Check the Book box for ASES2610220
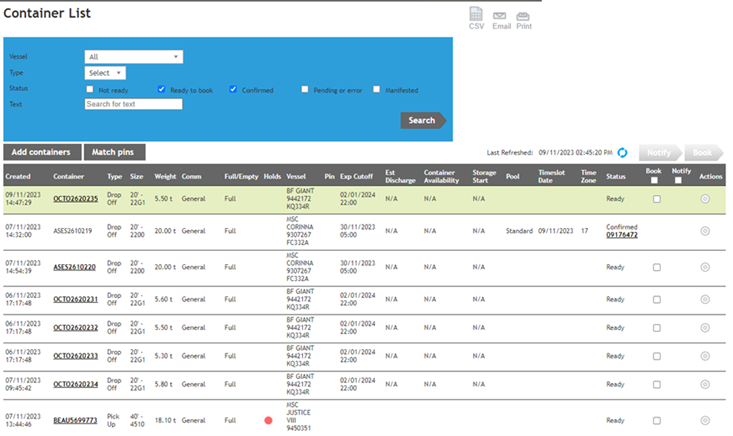 [x=657, y=267]
